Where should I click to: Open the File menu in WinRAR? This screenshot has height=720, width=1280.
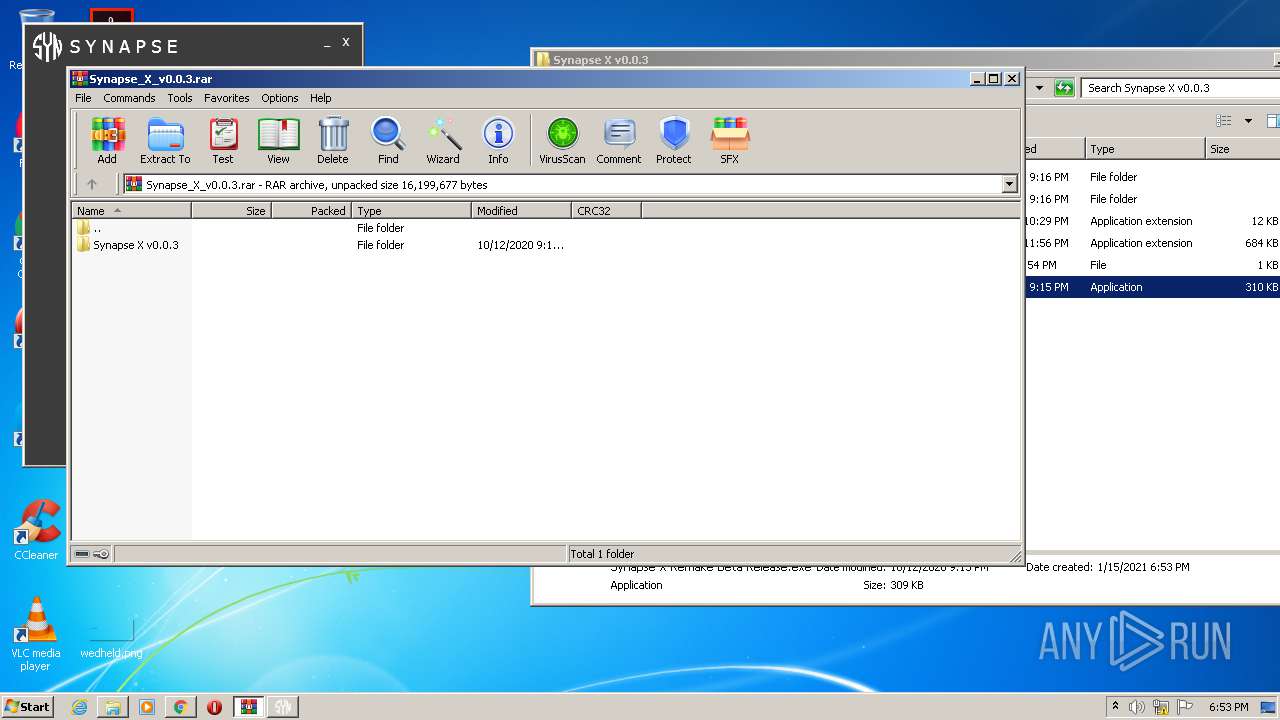pyautogui.click(x=83, y=98)
